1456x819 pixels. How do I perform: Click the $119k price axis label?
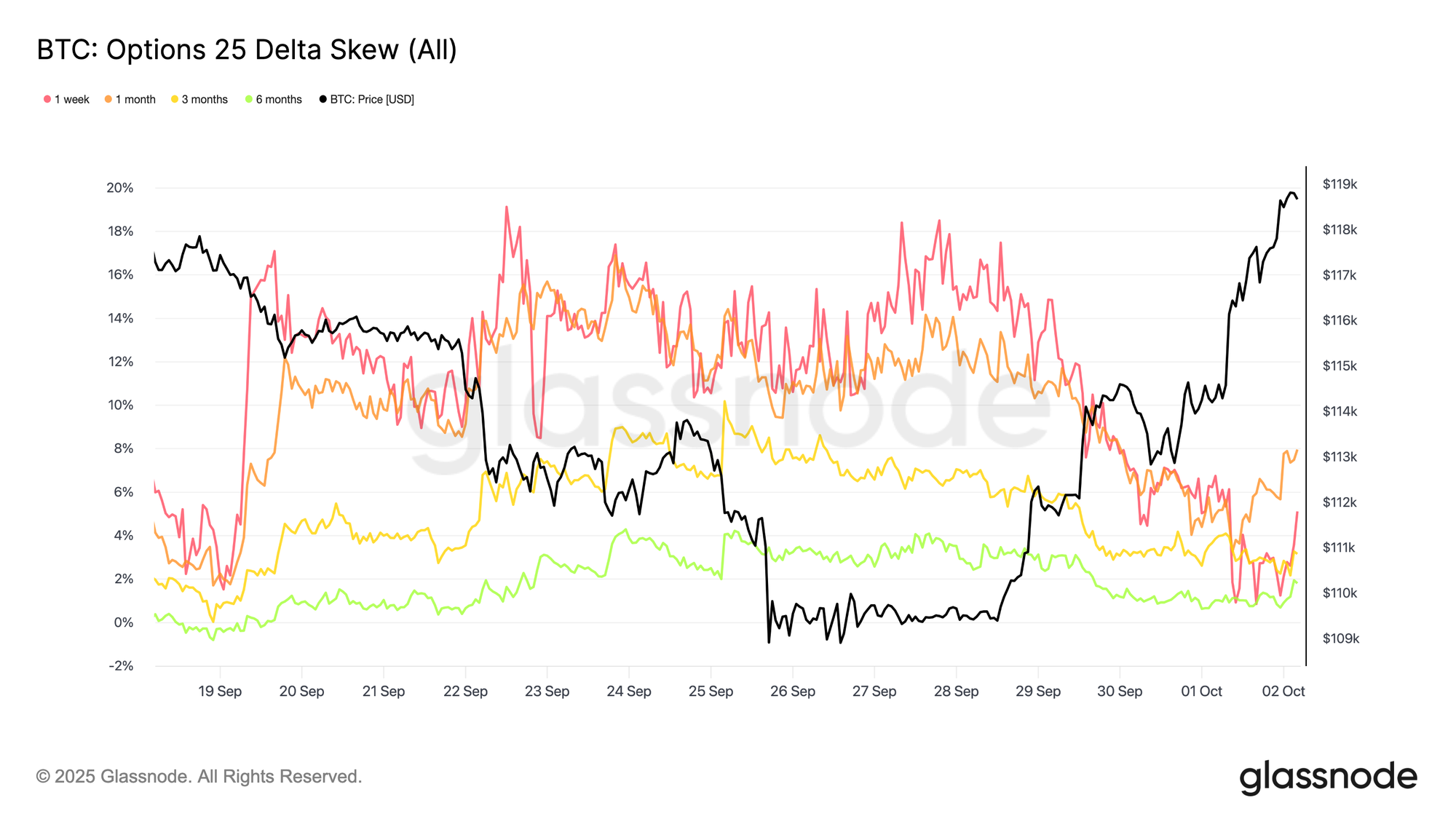coord(1340,185)
